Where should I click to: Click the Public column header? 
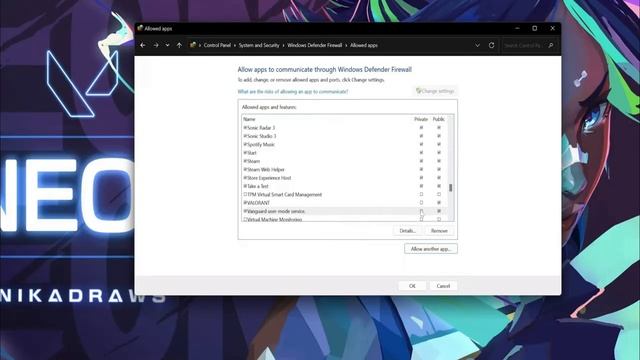pyautogui.click(x=438, y=119)
